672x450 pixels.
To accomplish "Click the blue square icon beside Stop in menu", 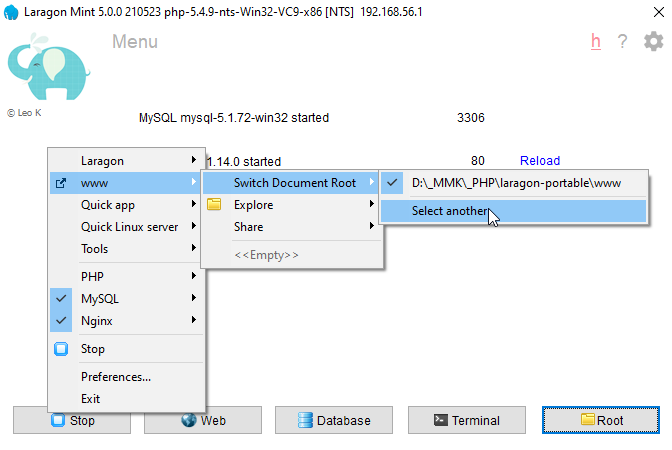I will 61,349.
